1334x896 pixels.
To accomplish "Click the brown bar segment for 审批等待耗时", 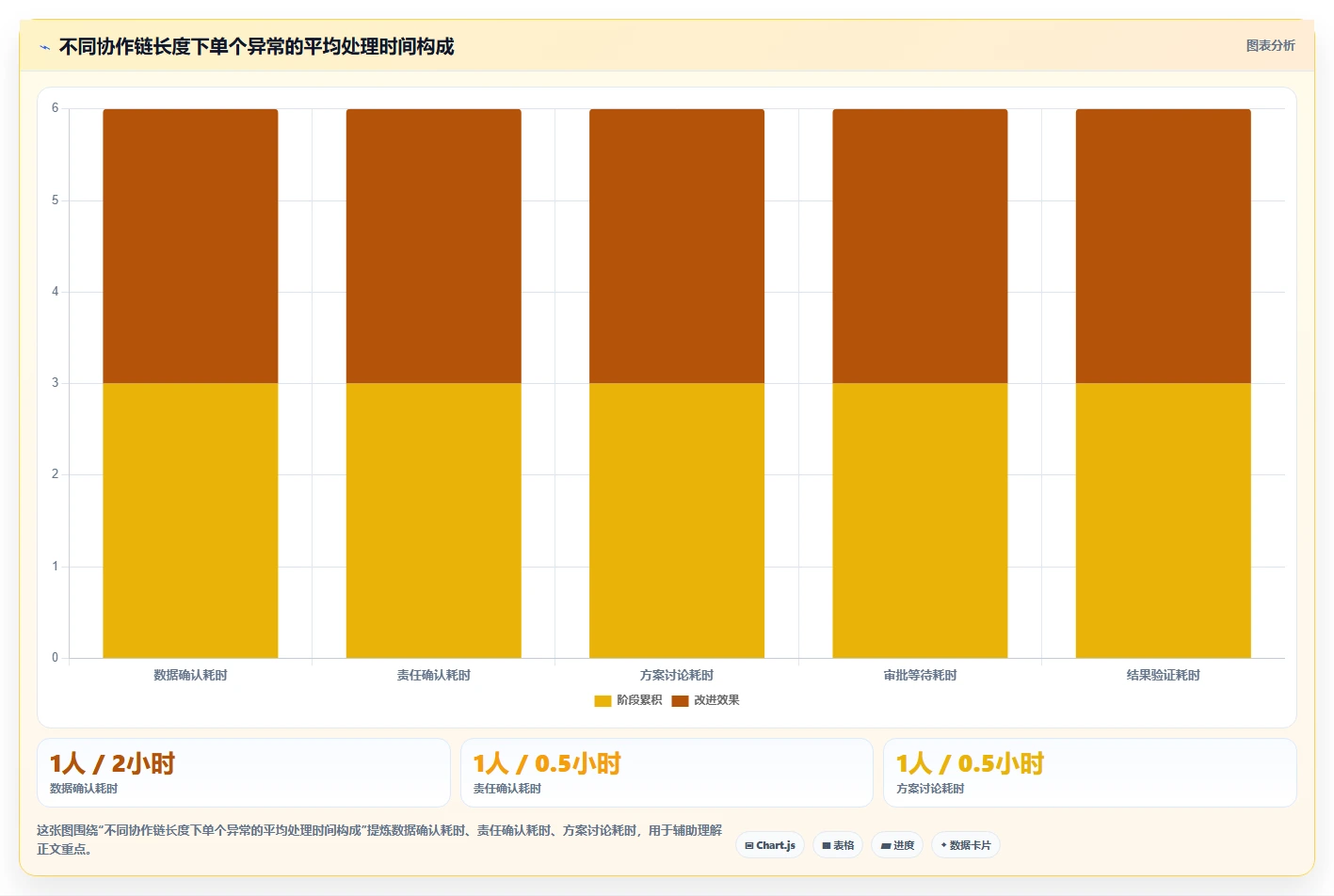I will [920, 246].
